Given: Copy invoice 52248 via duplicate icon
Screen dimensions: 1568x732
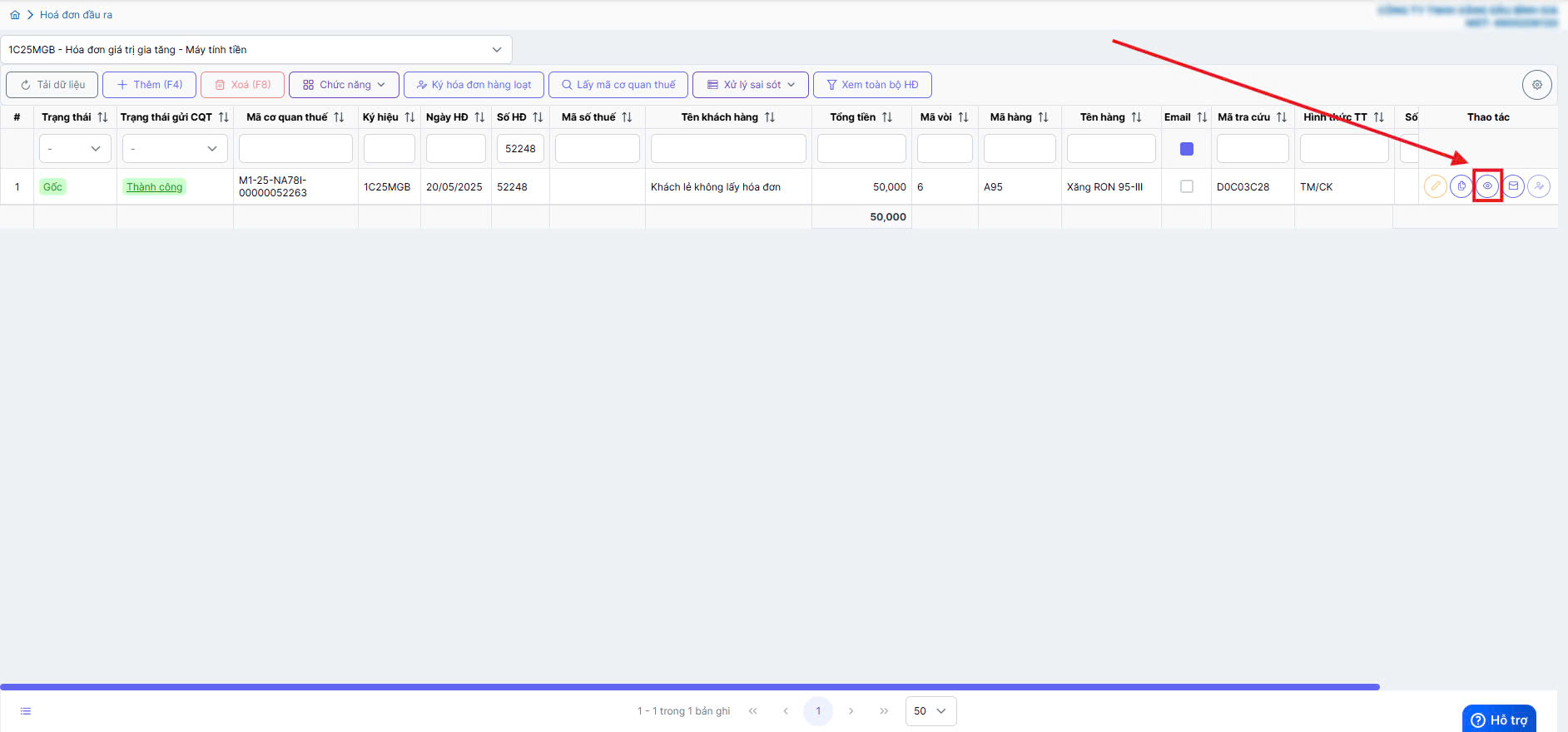Looking at the screenshot, I should [x=1461, y=186].
